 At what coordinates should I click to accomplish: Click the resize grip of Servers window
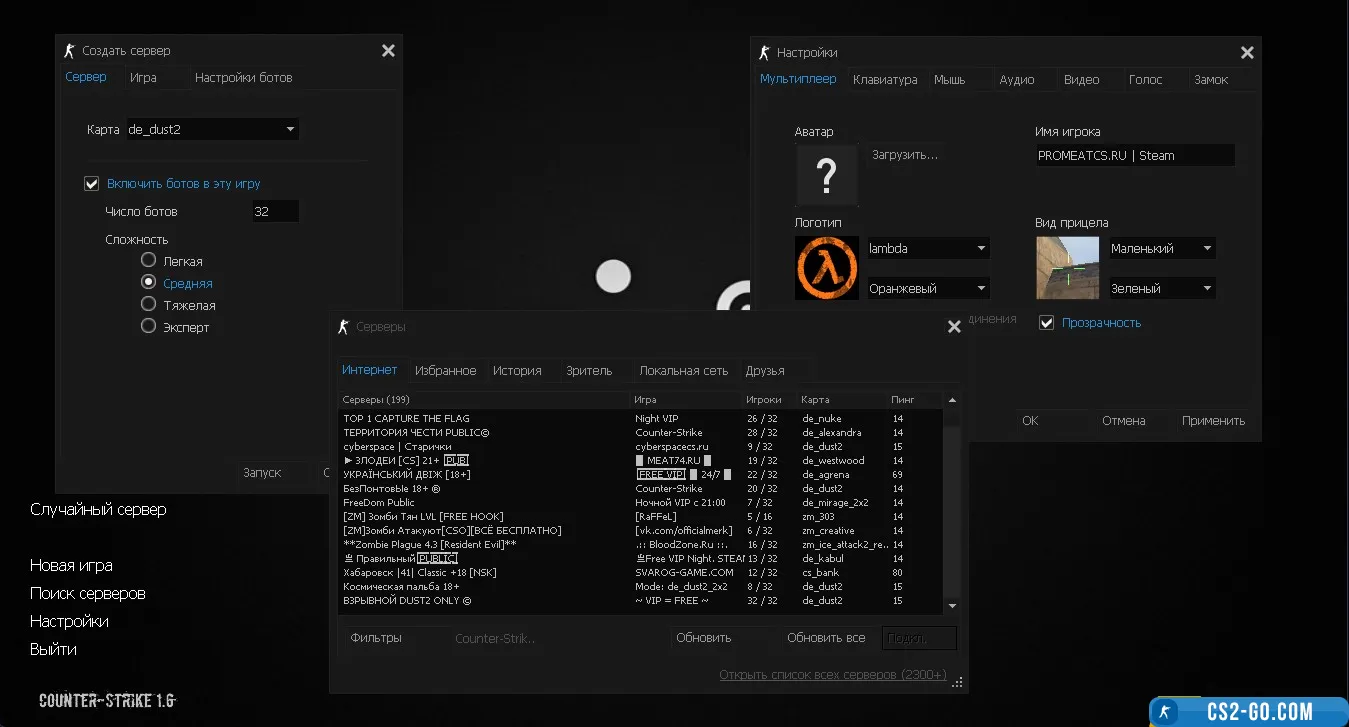point(957,683)
